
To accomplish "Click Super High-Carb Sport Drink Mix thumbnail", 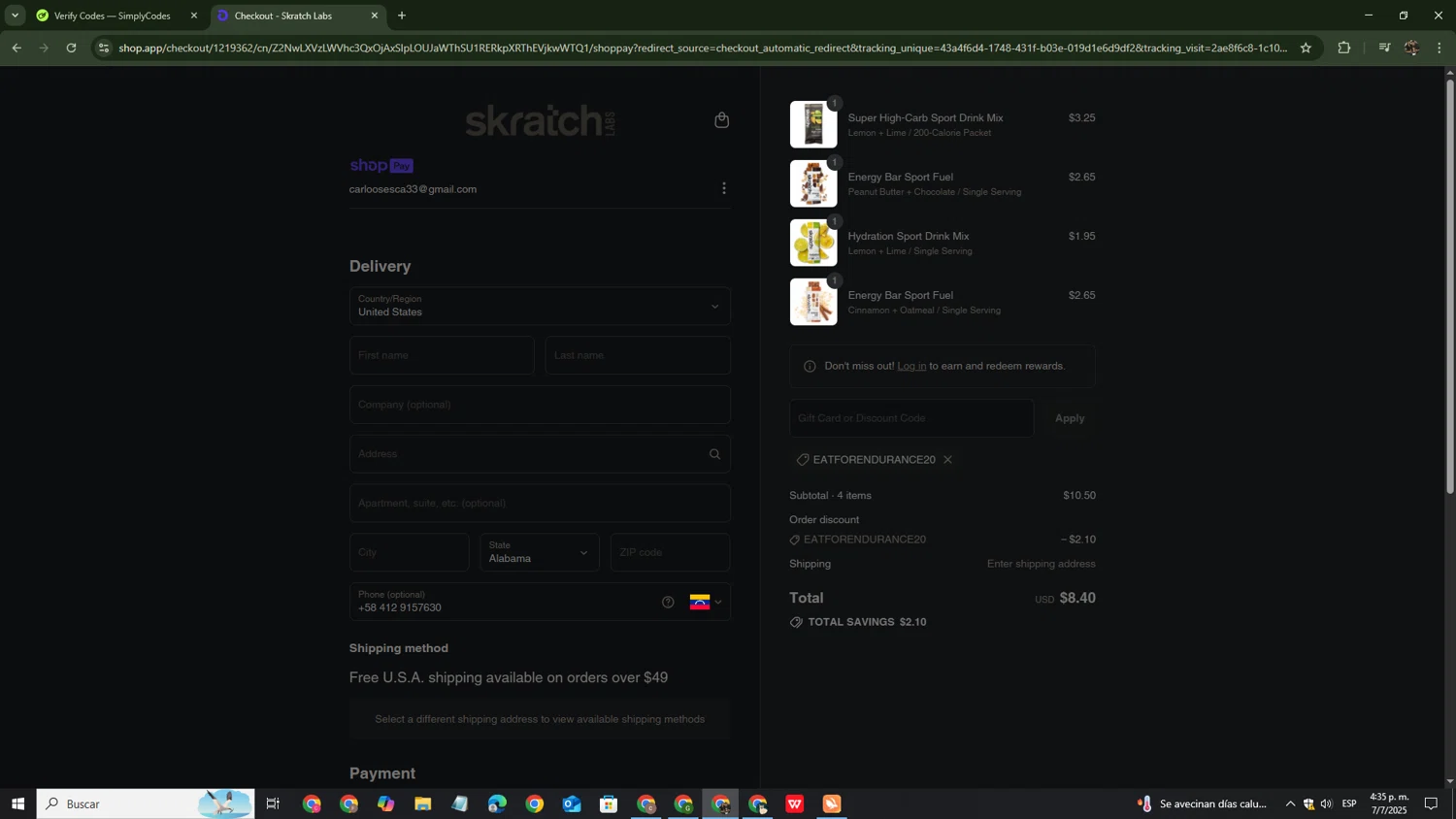I will tap(813, 124).
